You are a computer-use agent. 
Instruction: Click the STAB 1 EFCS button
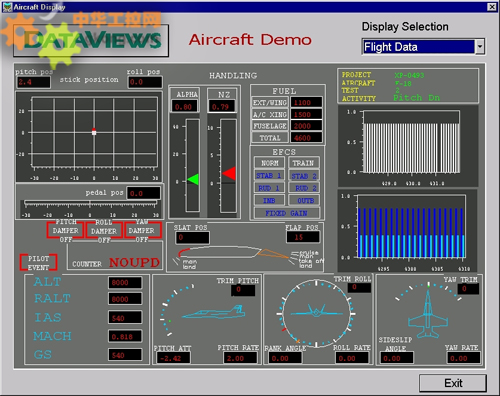tap(269, 175)
